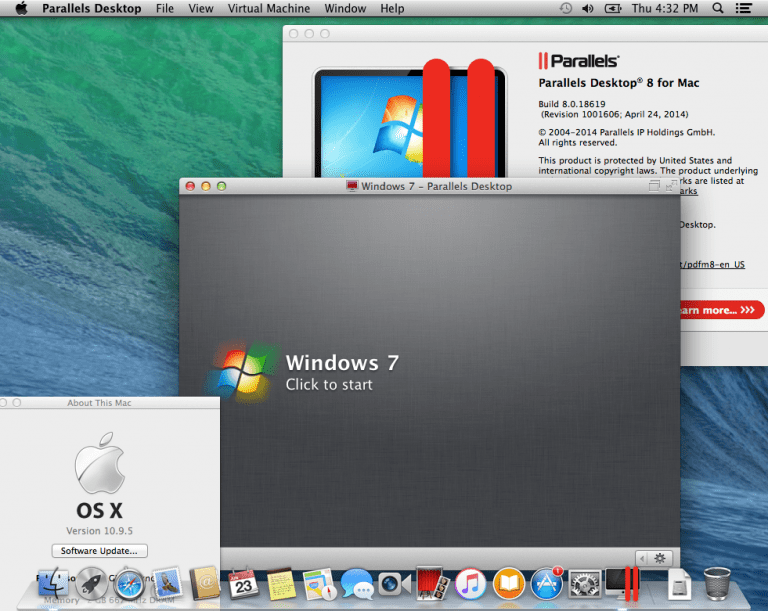Click Windows 7 – Parallels Desktop title
768x611 pixels.
pos(436,186)
